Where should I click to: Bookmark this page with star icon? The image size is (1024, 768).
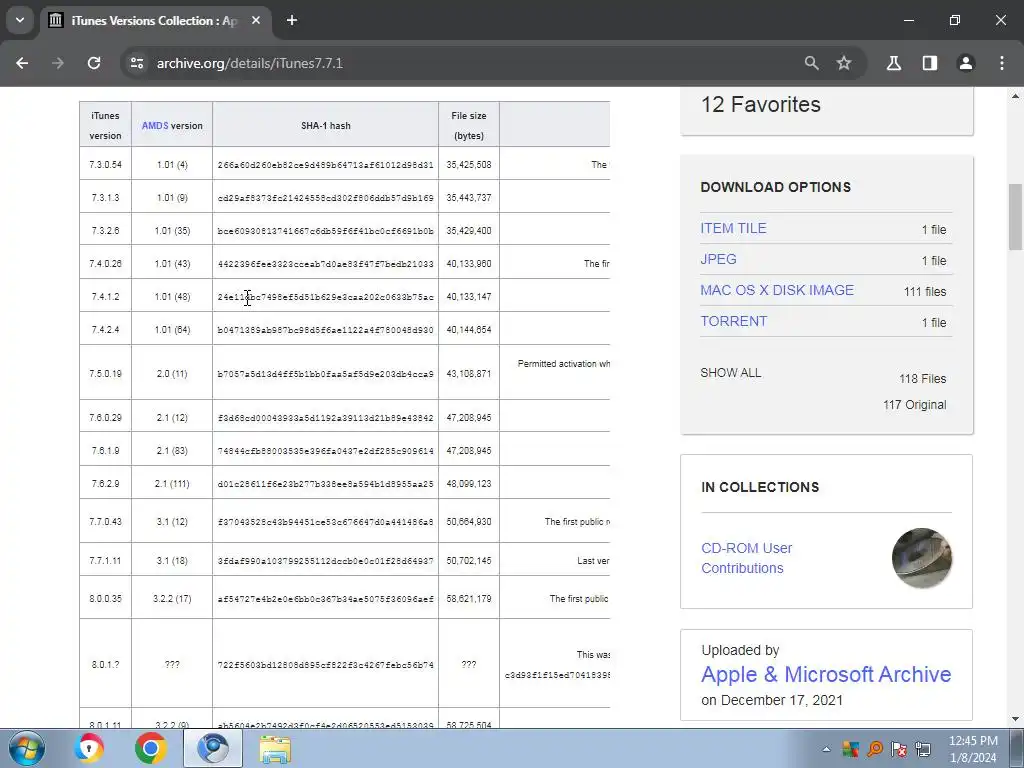click(844, 63)
